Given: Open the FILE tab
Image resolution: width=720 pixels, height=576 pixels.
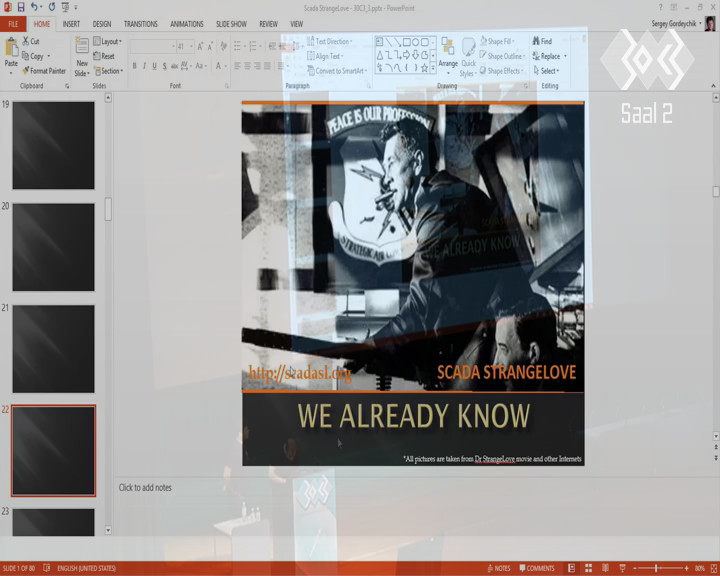Looking at the screenshot, I should 13,24.
